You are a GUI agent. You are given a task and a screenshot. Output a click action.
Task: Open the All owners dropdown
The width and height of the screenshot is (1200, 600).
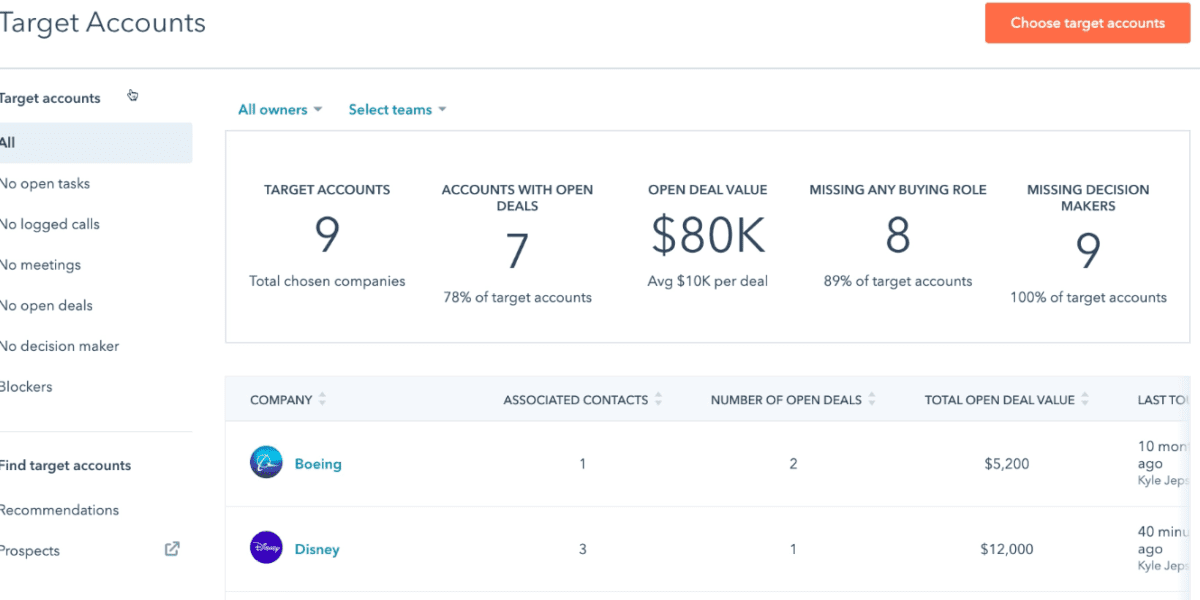pyautogui.click(x=280, y=109)
